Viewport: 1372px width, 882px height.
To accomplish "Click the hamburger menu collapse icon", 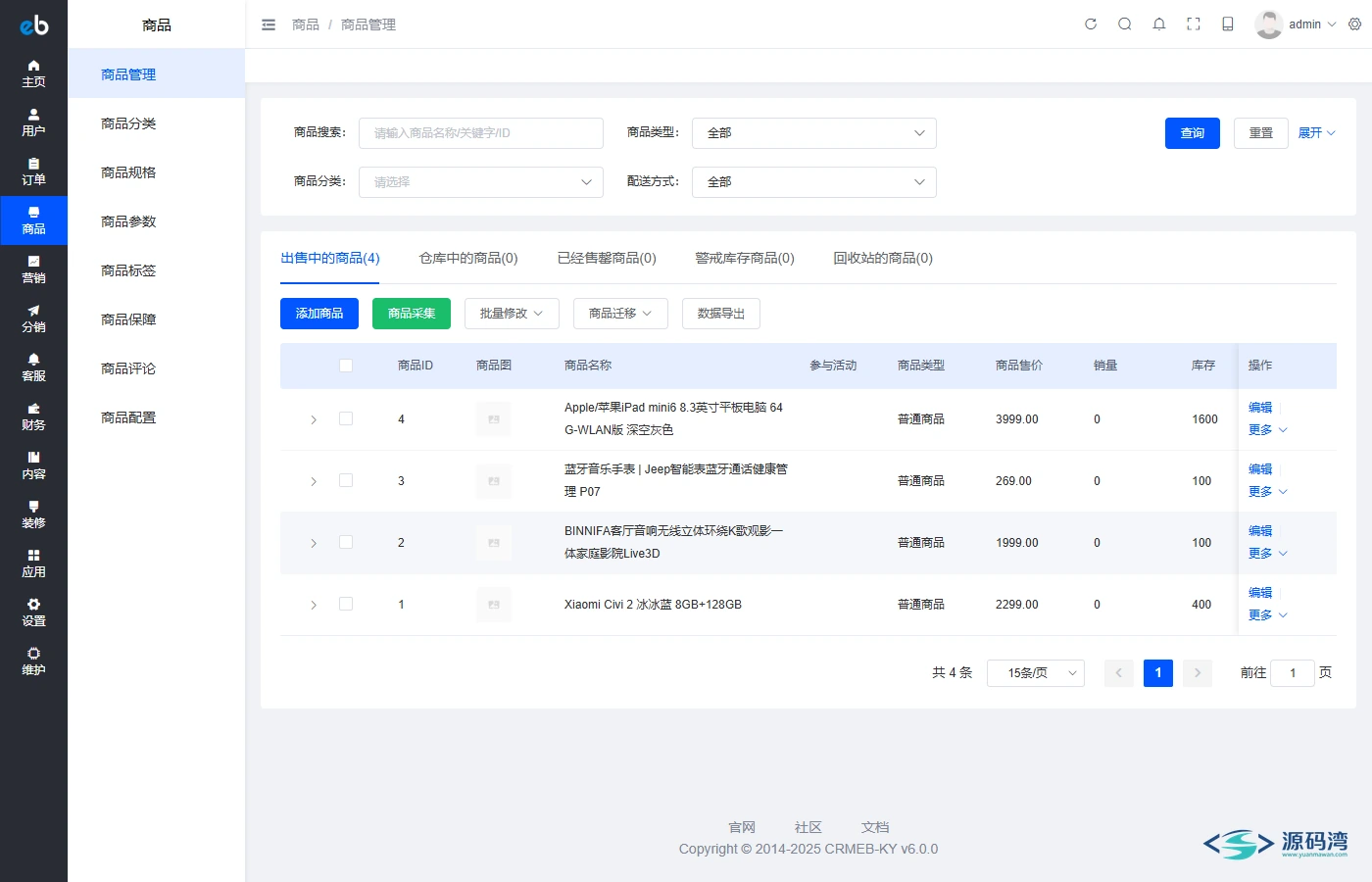I will 269,24.
